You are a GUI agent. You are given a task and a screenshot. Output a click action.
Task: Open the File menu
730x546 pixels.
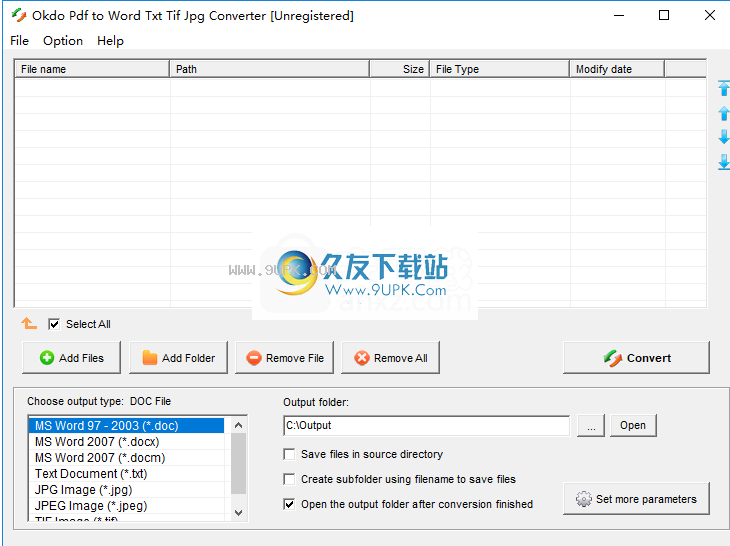(20, 41)
